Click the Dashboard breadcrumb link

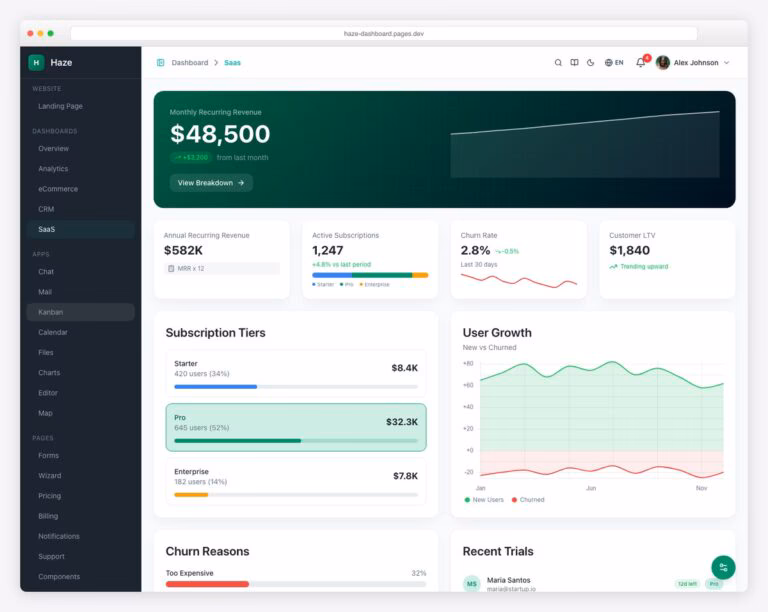click(189, 63)
